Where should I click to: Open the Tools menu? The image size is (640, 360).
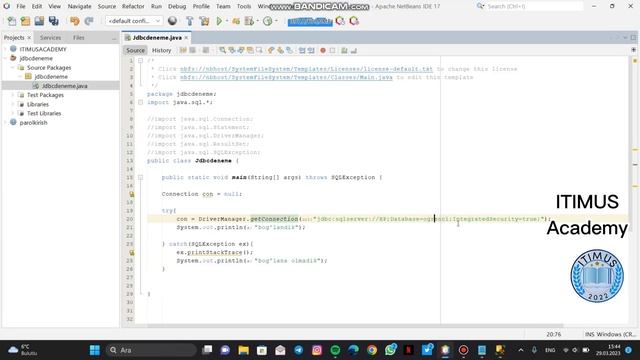pos(244,7)
